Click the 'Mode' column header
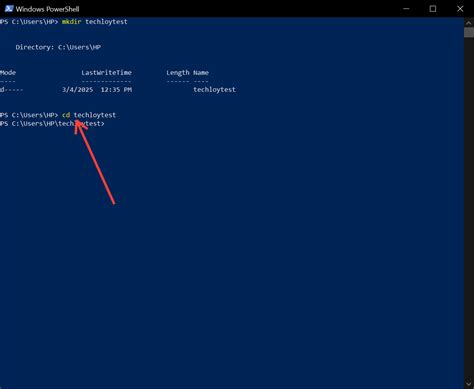The width and height of the screenshot is (474, 389). (x=8, y=72)
